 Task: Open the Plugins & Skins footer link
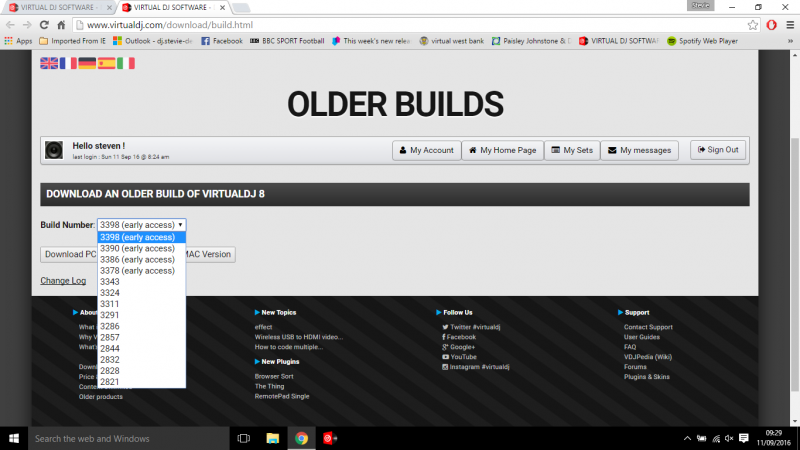[x=646, y=377]
